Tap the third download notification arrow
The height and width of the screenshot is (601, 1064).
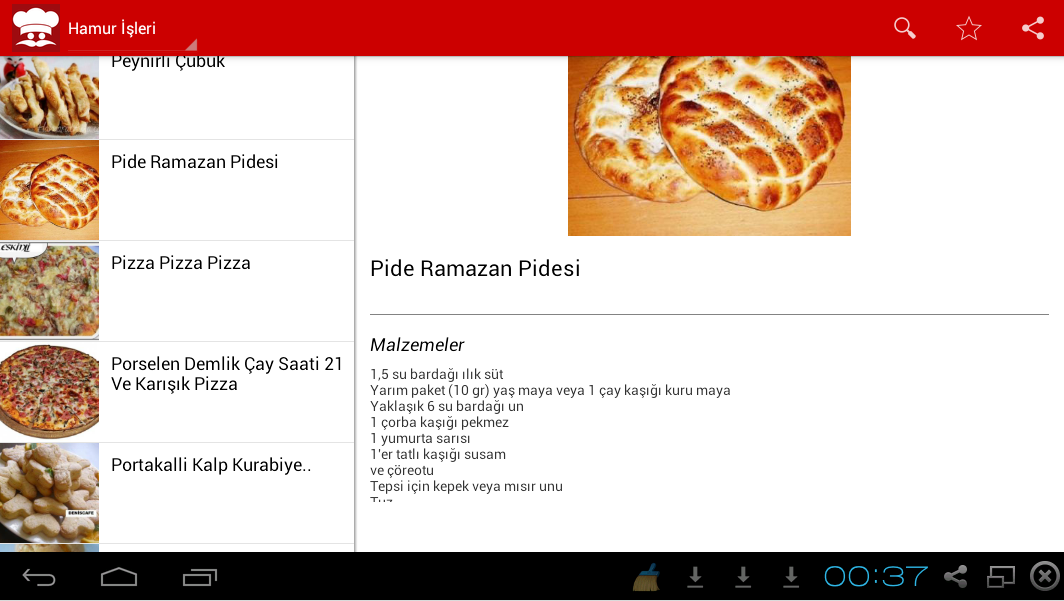pos(791,577)
